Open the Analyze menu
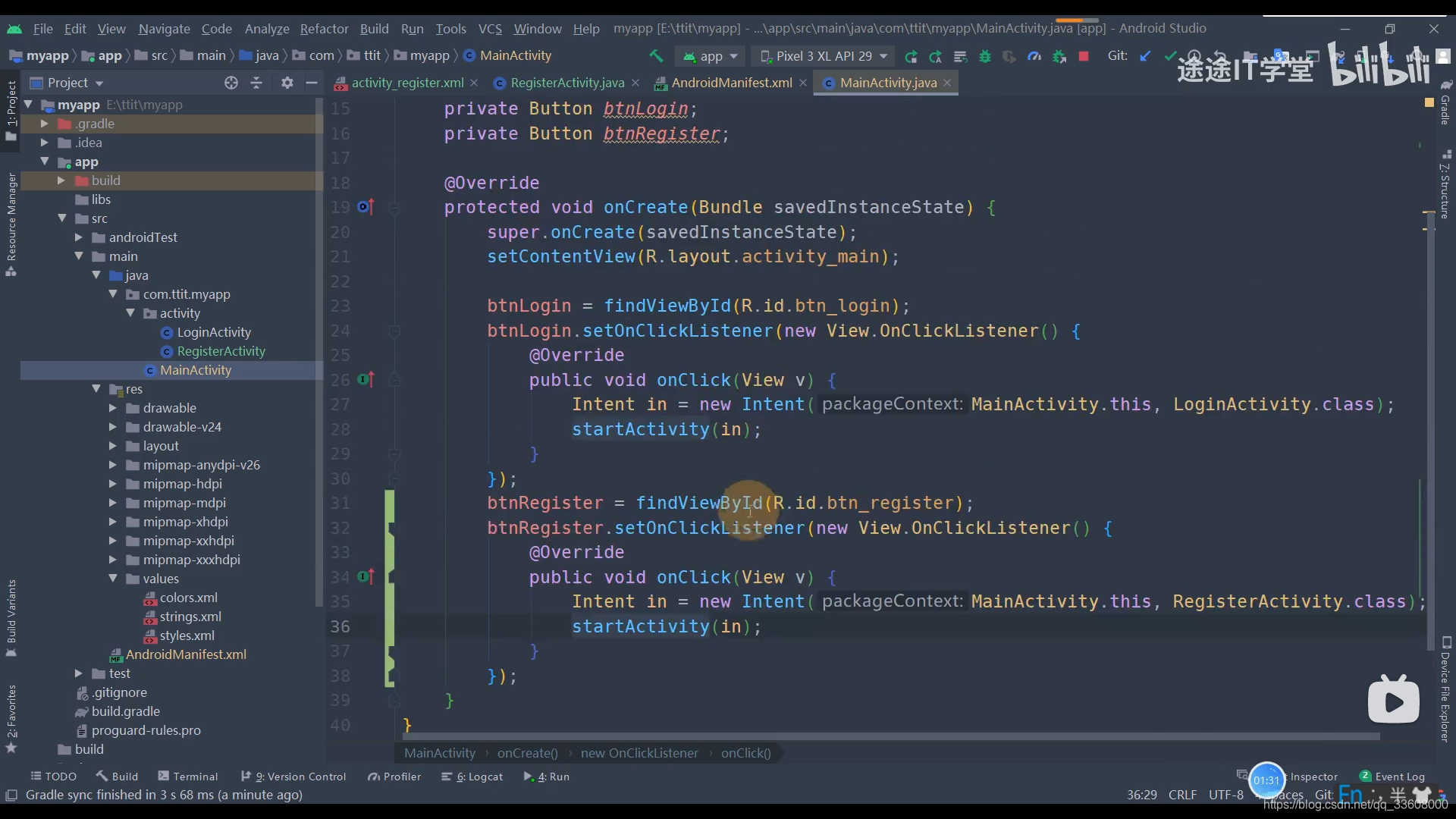 point(267,29)
